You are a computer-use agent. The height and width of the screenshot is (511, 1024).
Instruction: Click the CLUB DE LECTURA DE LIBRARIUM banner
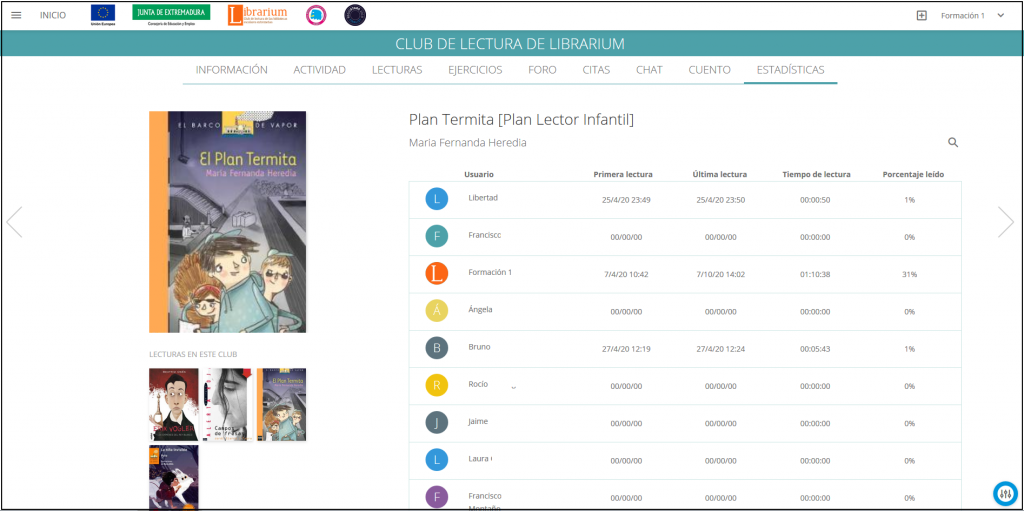coord(510,44)
